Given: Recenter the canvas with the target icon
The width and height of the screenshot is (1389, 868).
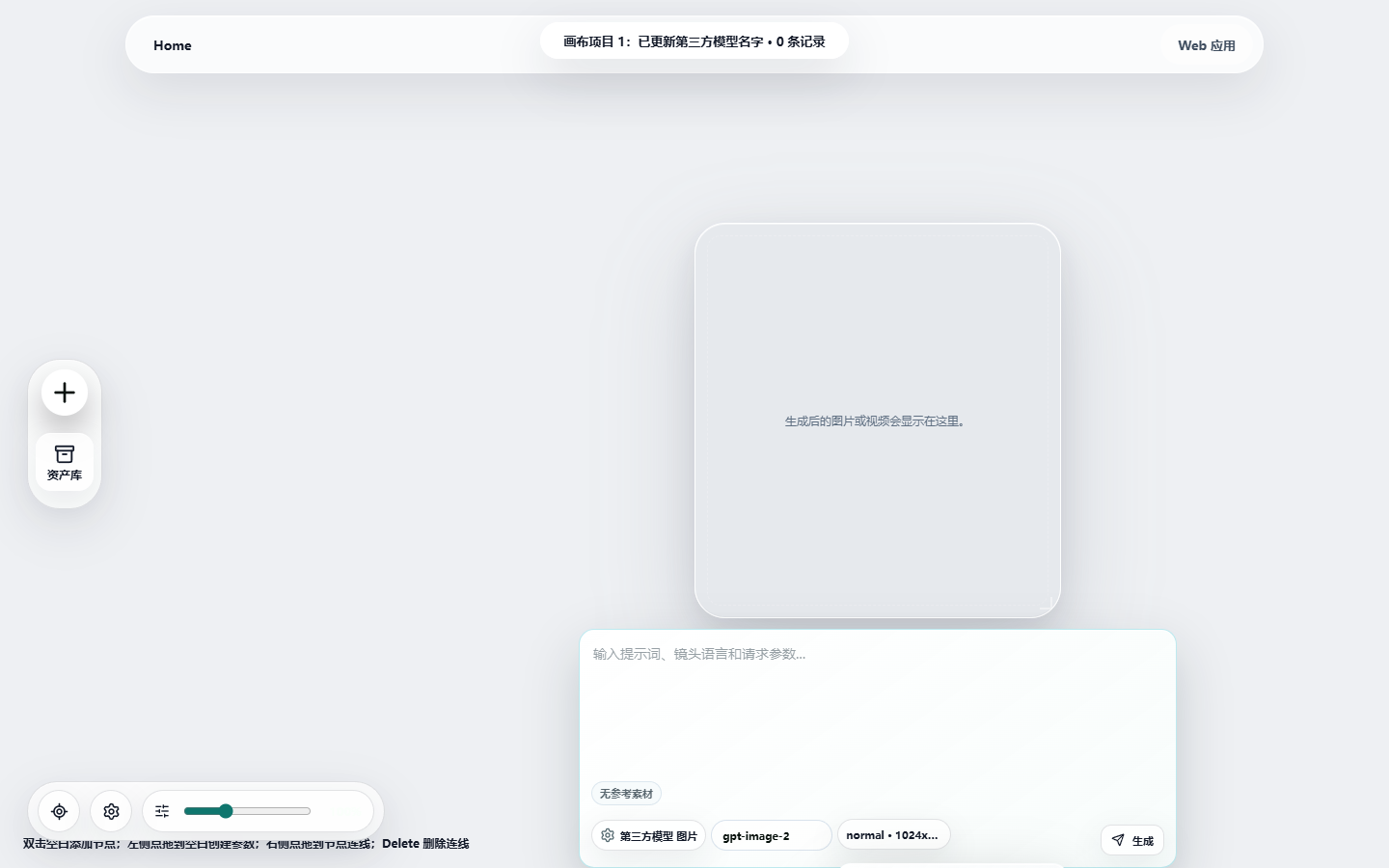Looking at the screenshot, I should coord(59,811).
